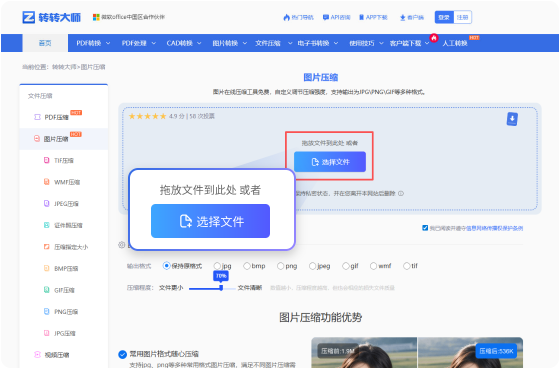
Task: Click the Microsoft Office partner logo
Action: 96,17
